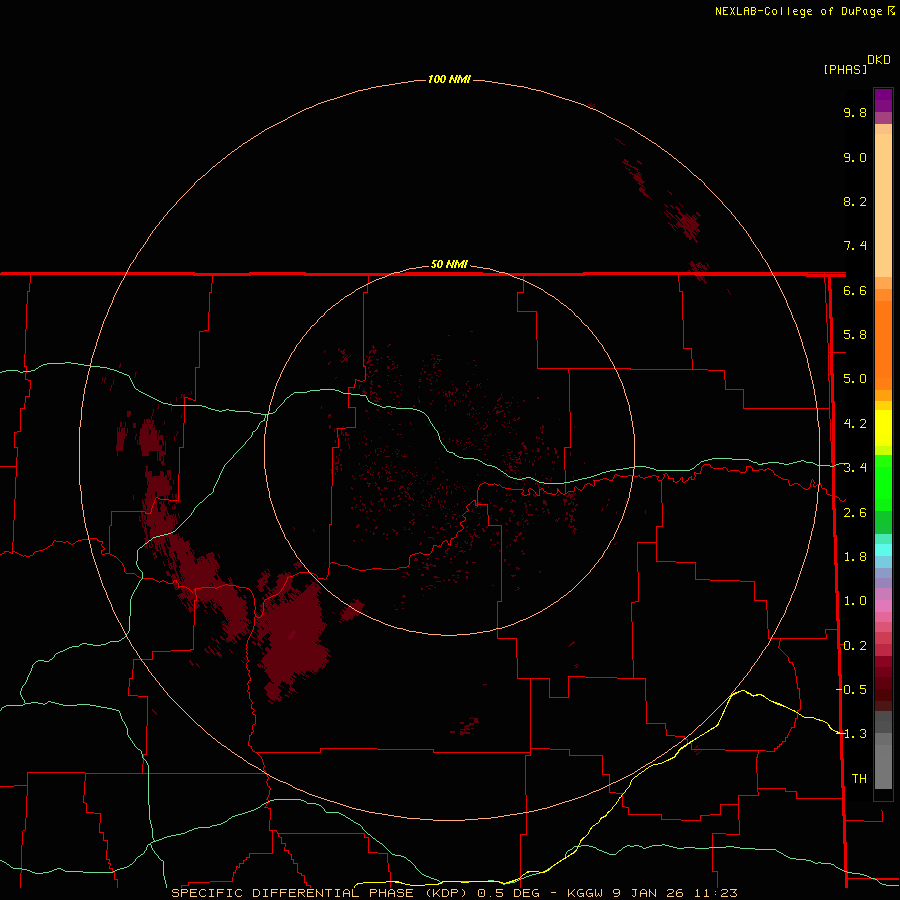Click the -0.5 value on color scale
Viewport: 900px width, 900px height.
click(852, 689)
